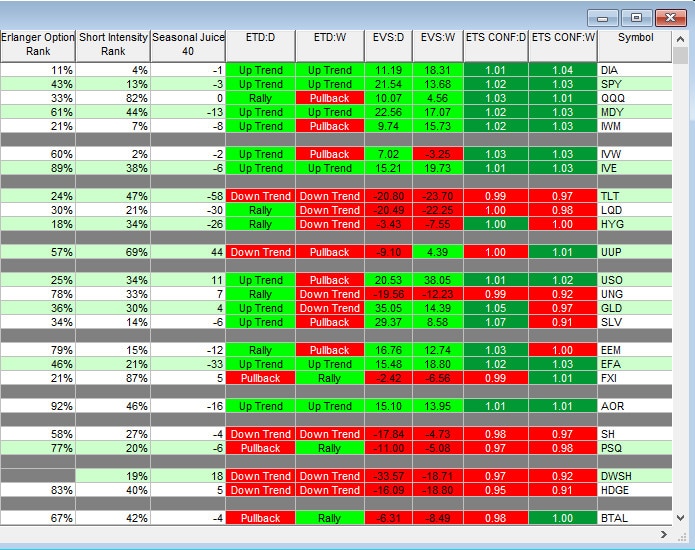
Task: Select the GLD symbol cell
Action: pyautogui.click(x=635, y=308)
